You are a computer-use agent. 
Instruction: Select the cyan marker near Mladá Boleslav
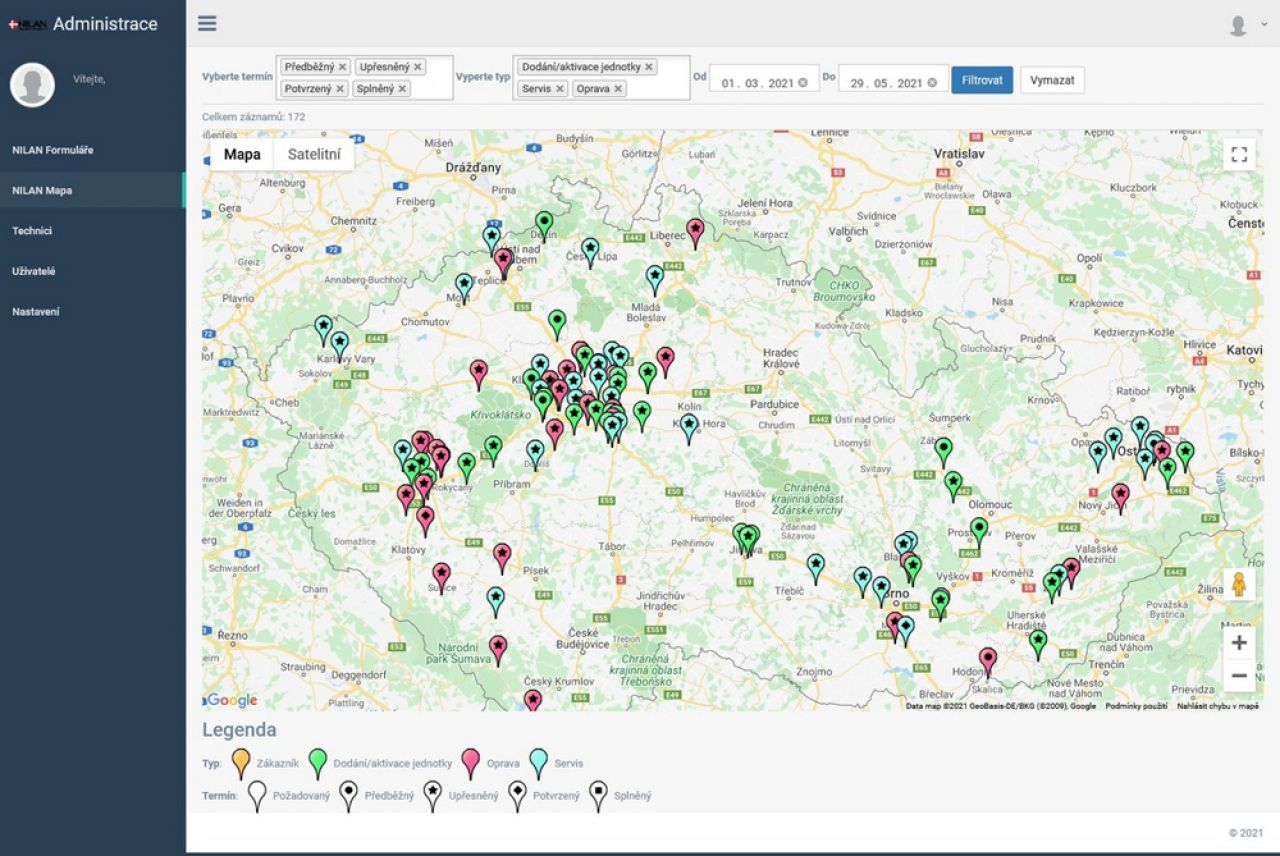tap(655, 279)
